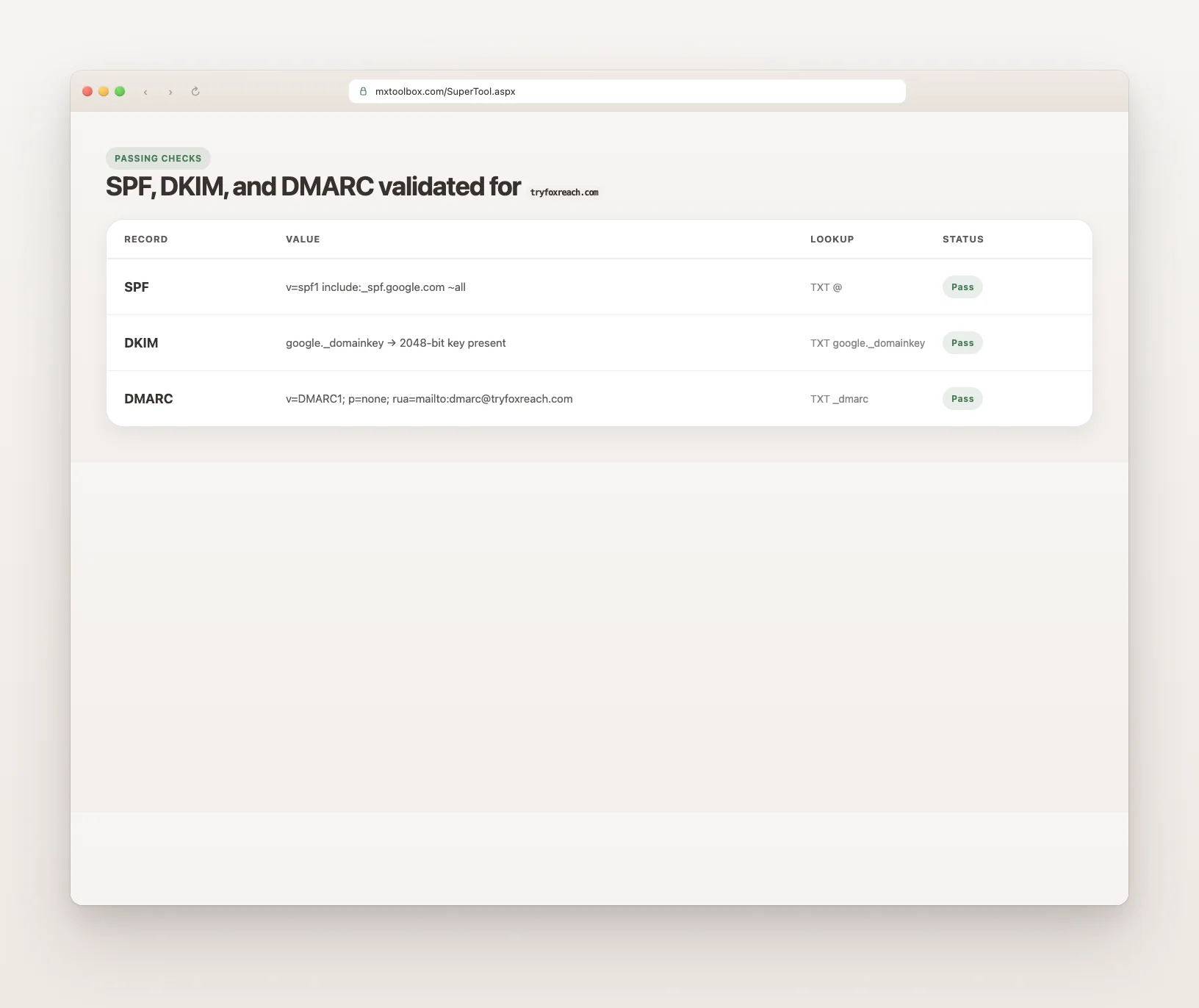This screenshot has width=1199, height=1008.
Task: Click the Pass badge for DKIM
Action: tap(962, 343)
